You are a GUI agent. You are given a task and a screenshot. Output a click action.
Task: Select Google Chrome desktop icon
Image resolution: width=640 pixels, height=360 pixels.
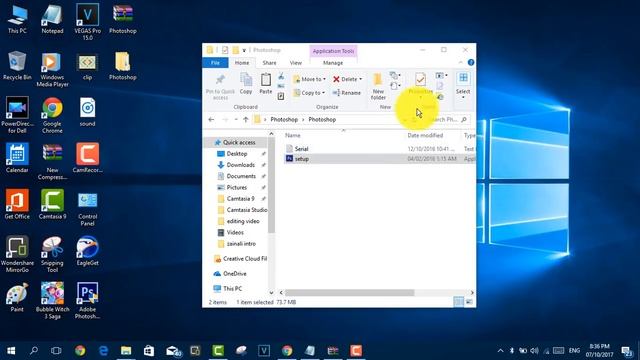[52, 115]
